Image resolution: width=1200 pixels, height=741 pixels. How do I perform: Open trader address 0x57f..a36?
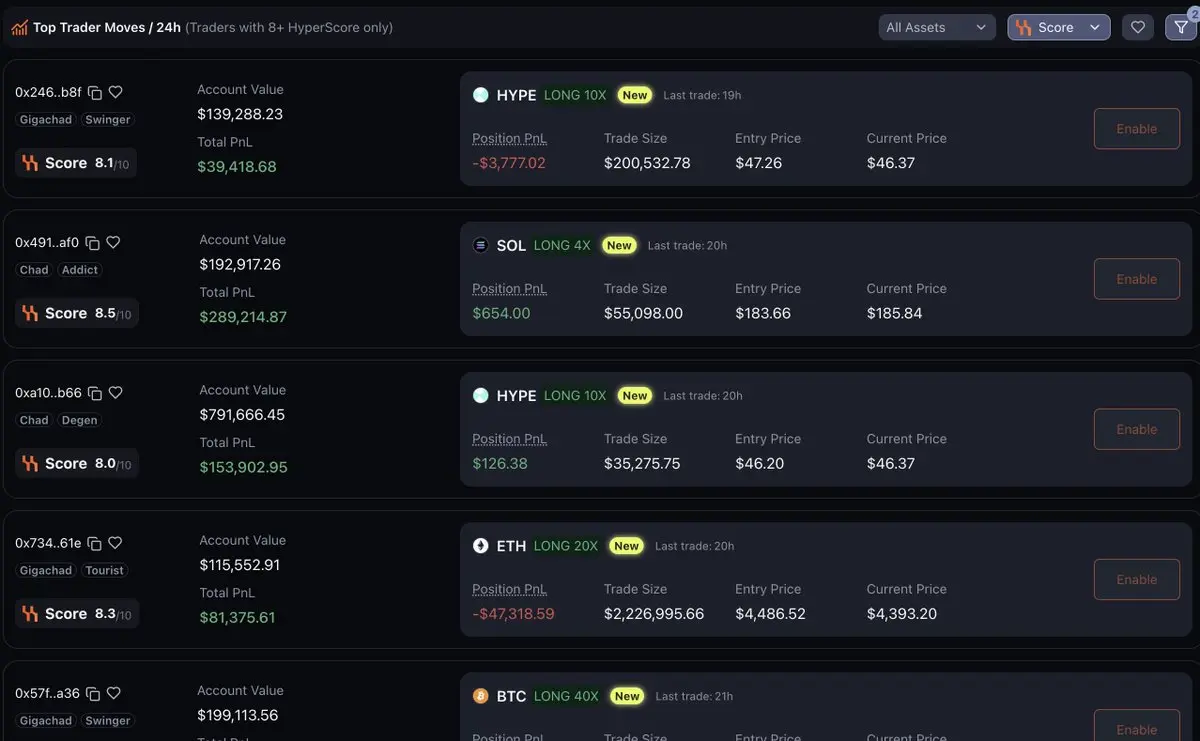(47, 693)
